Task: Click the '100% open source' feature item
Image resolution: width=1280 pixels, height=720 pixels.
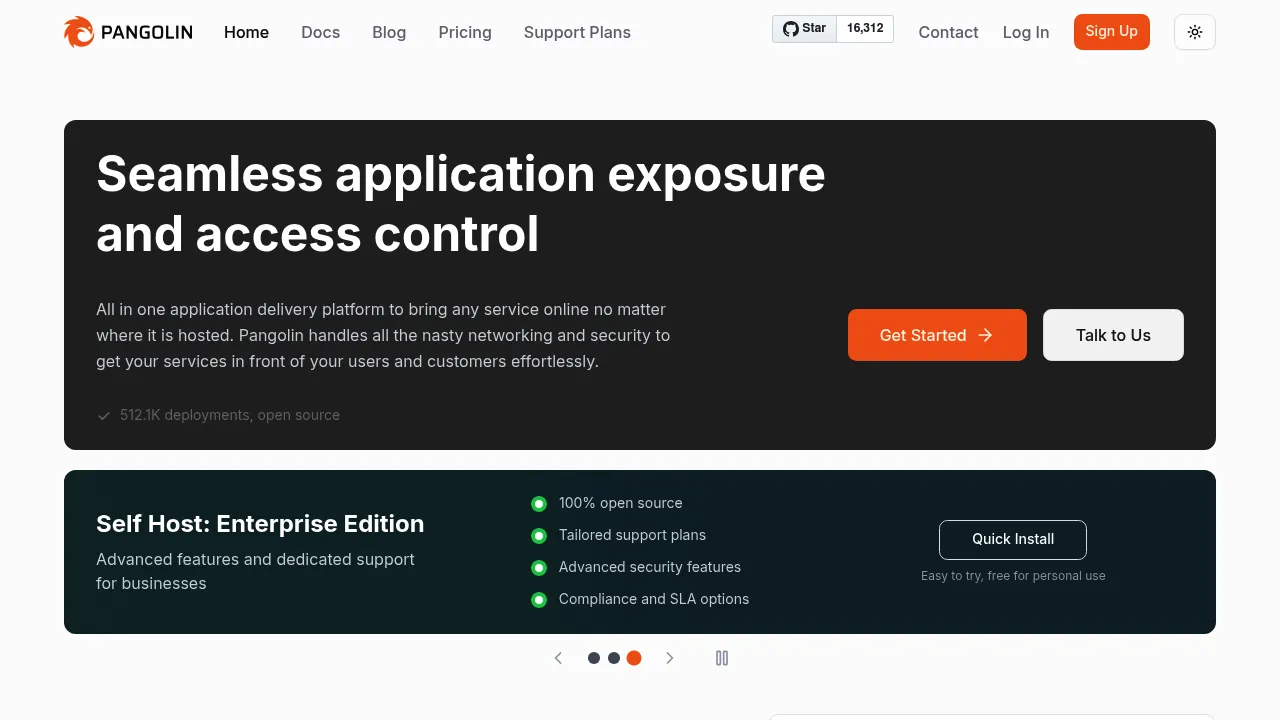Action: pyautogui.click(x=620, y=503)
